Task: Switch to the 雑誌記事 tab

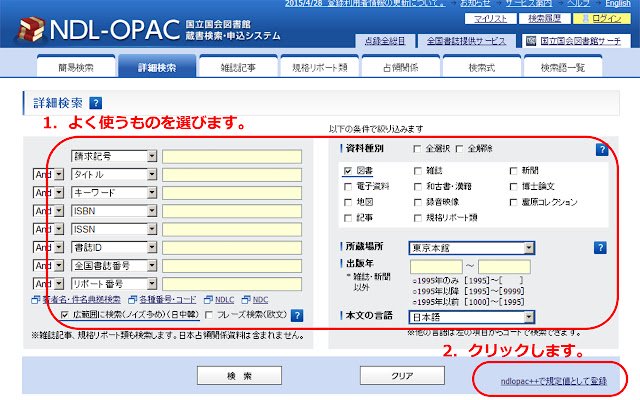Action: point(238,67)
